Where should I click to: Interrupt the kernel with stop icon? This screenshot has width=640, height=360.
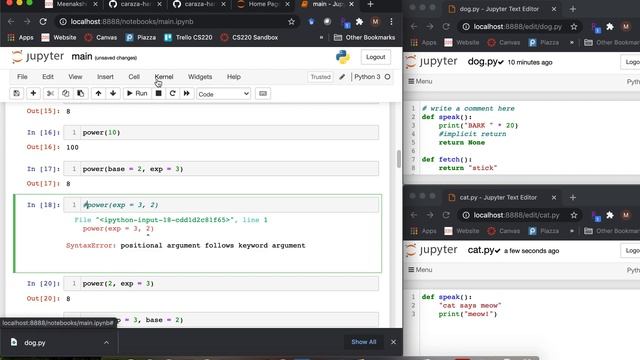point(158,93)
